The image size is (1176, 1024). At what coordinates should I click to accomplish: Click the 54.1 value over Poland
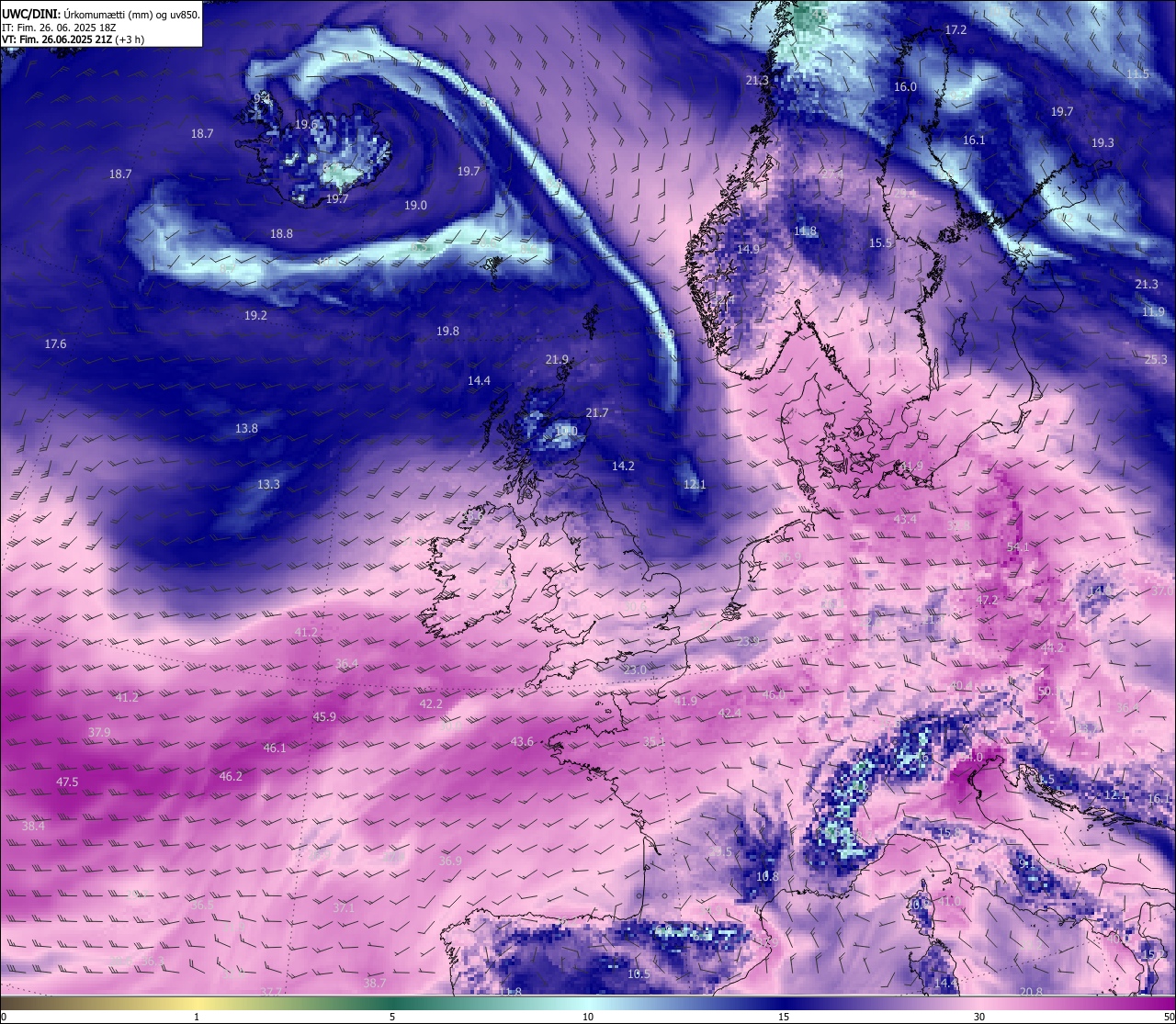[x=1018, y=546]
